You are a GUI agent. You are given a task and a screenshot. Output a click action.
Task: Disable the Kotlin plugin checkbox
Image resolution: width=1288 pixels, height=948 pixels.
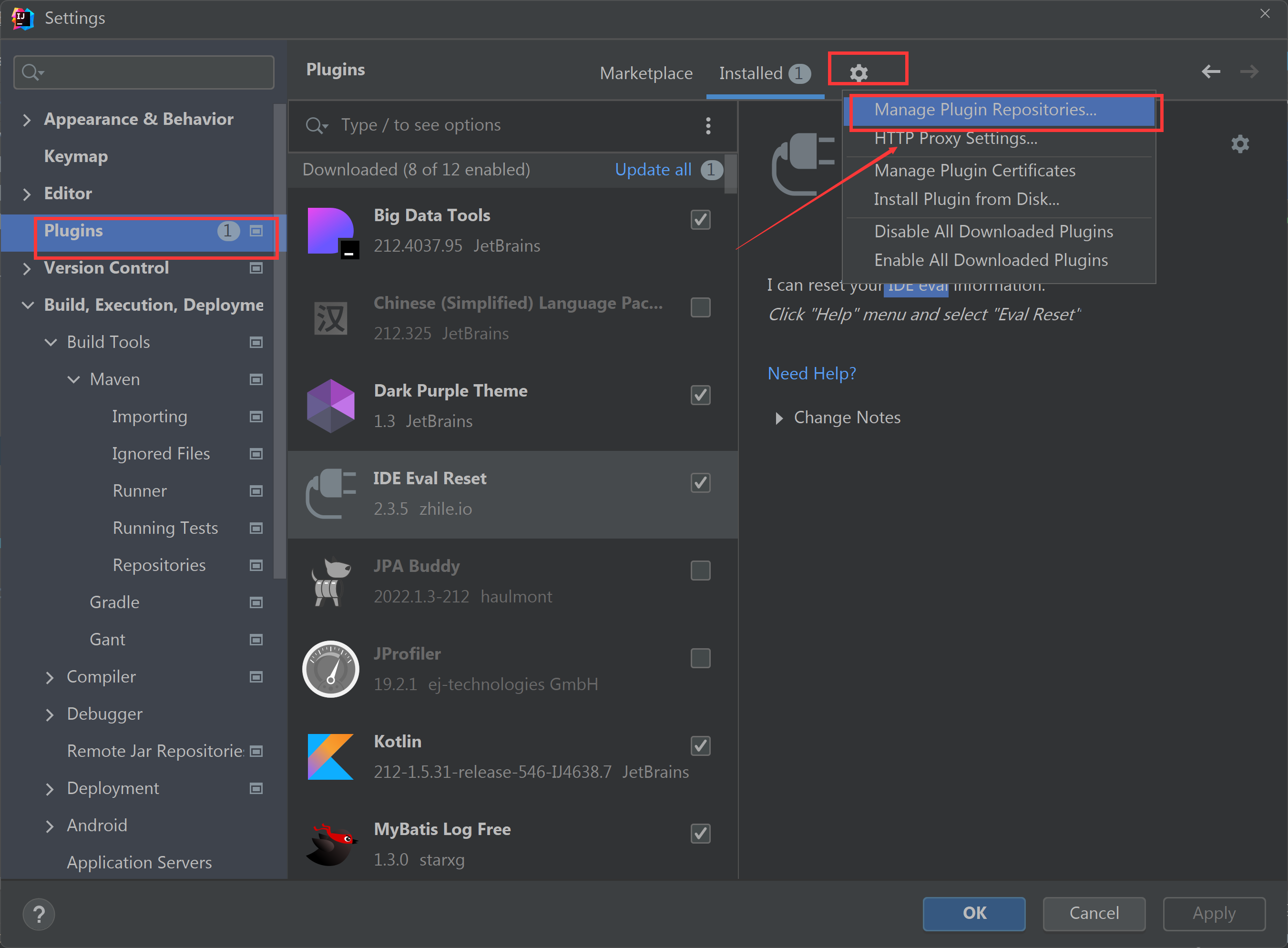(700, 746)
